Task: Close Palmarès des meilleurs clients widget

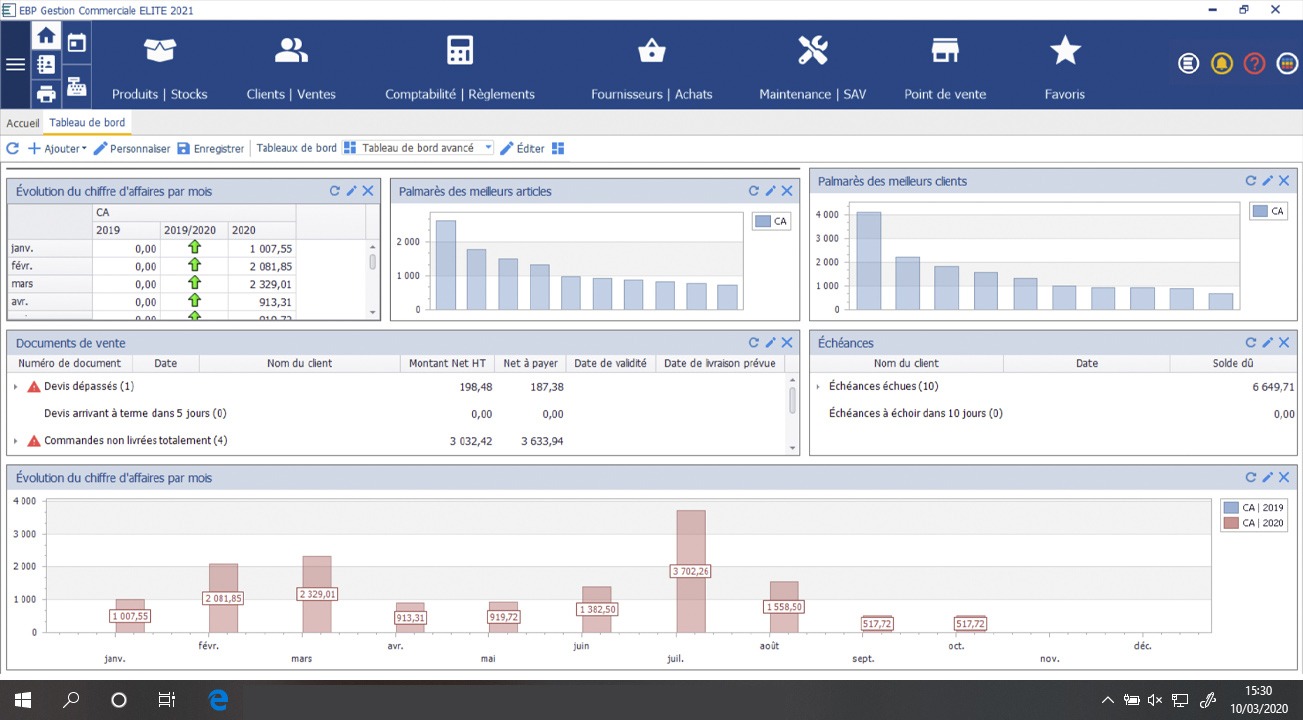Action: tap(1284, 181)
